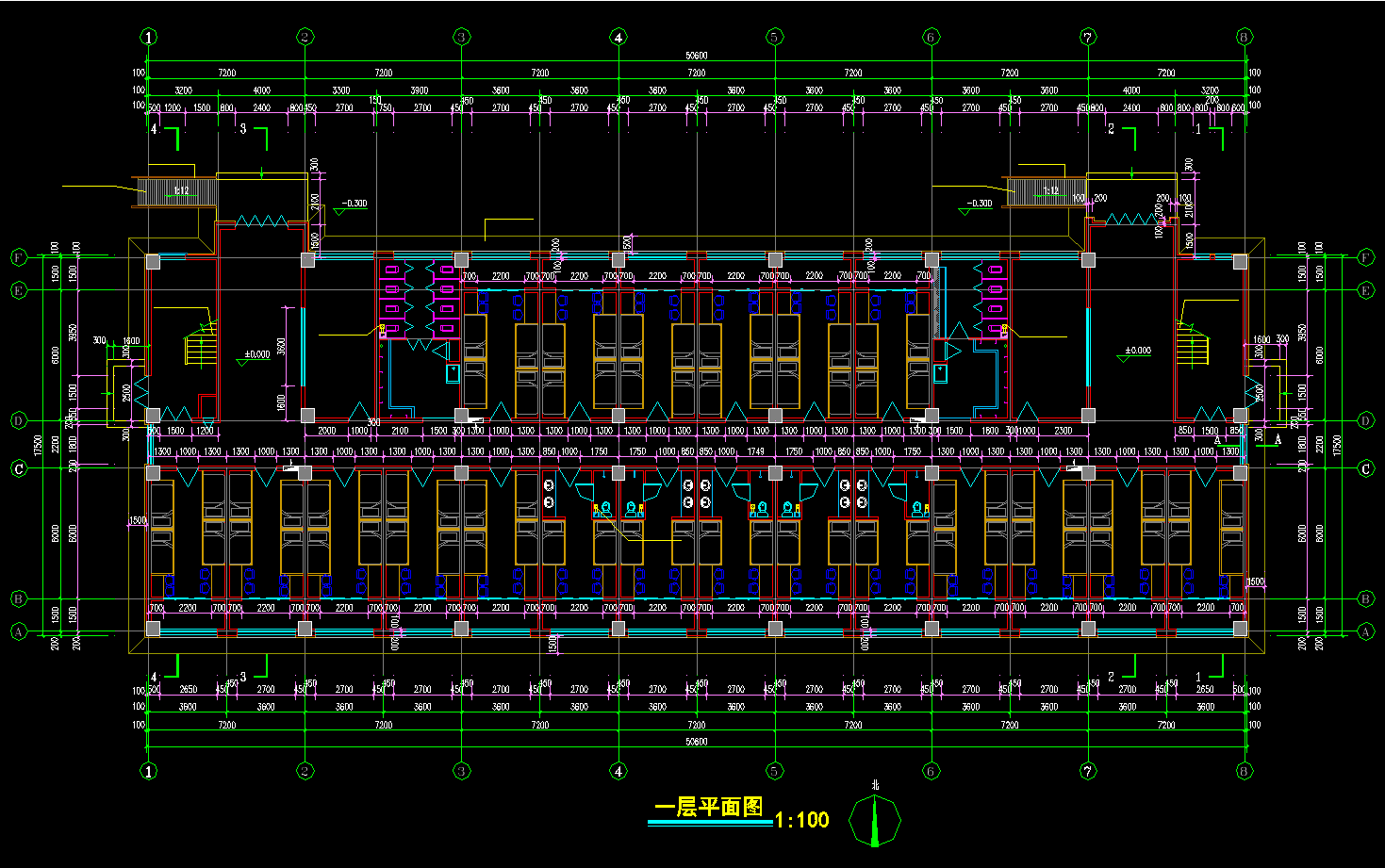
Task: Select the 17500 dimension on the left side
Action: click(38, 445)
